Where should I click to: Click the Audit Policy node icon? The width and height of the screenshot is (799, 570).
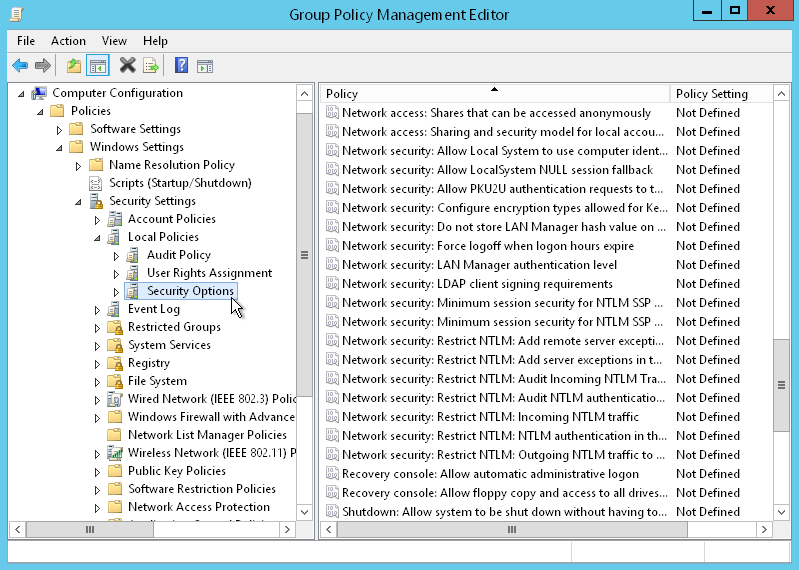(x=133, y=255)
